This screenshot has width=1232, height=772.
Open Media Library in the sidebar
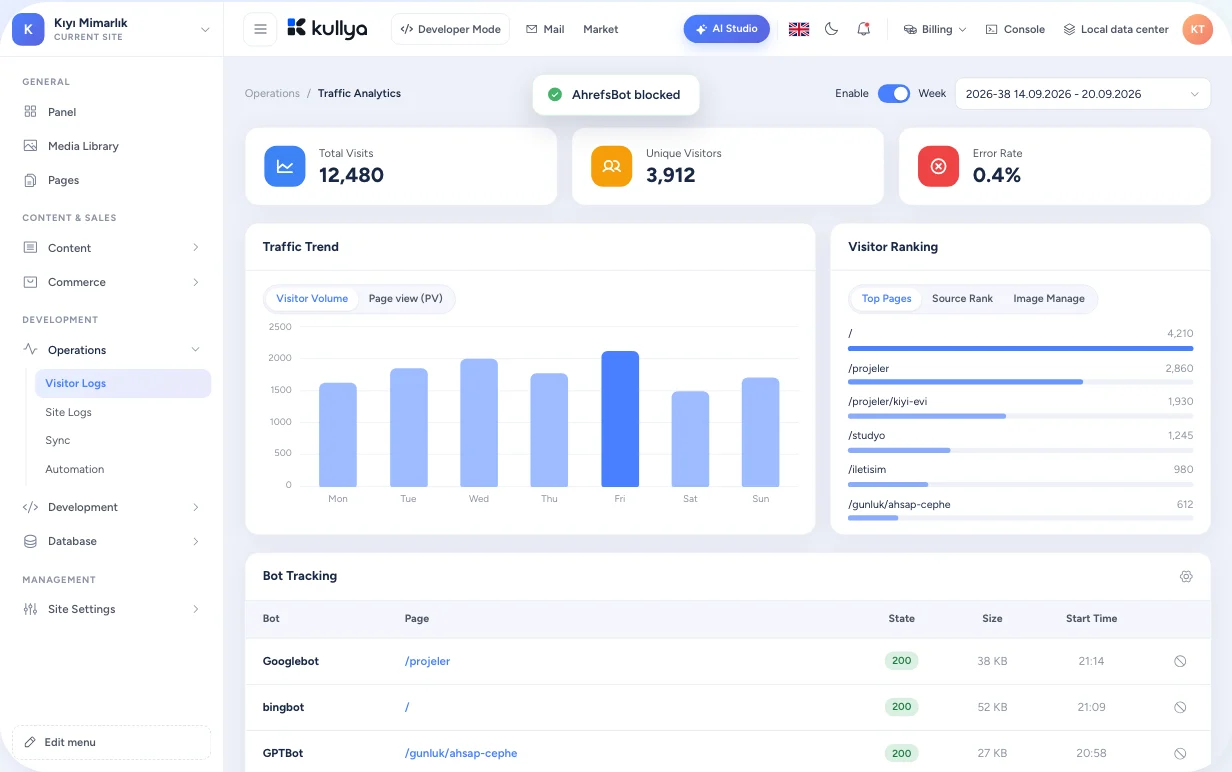click(x=111, y=146)
